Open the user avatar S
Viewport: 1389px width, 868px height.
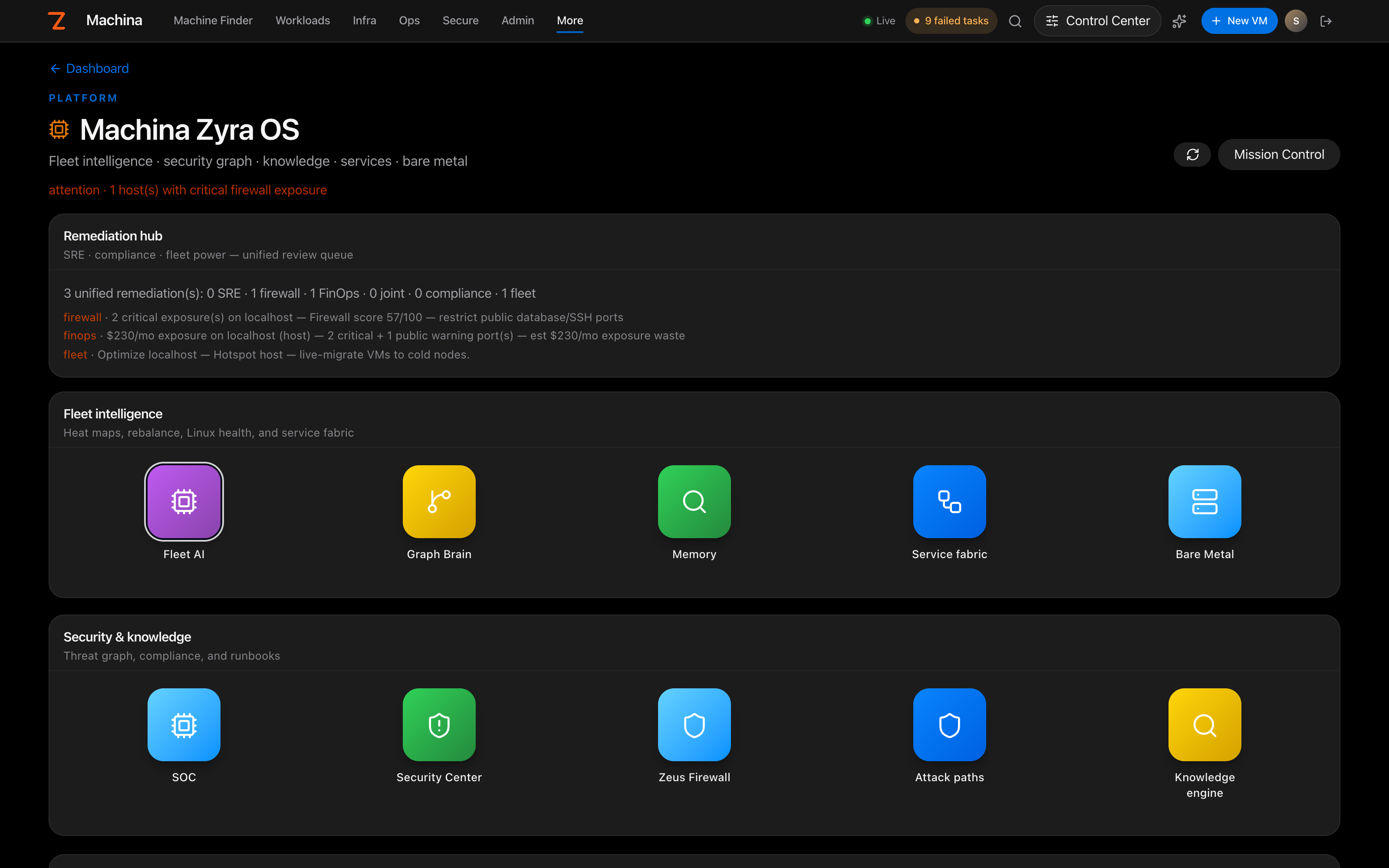(1295, 21)
